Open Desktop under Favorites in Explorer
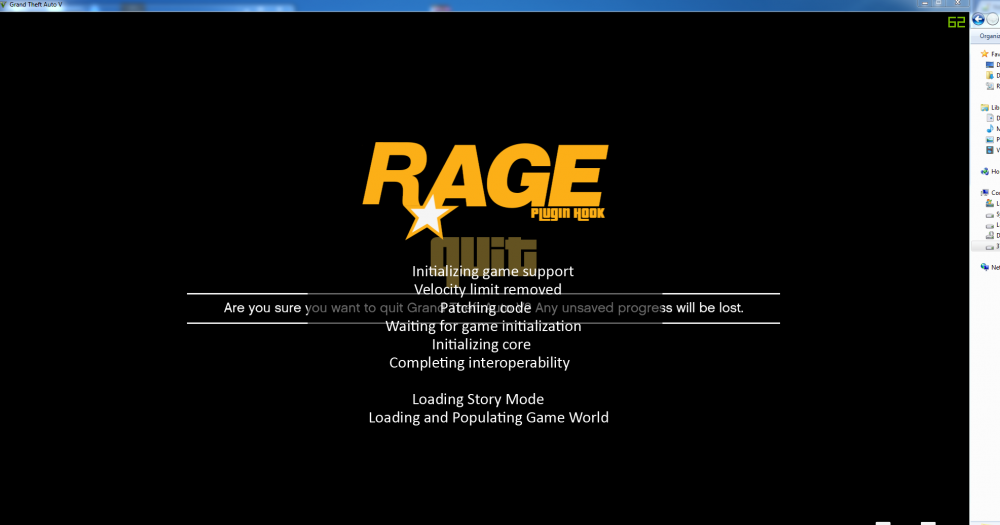The height and width of the screenshot is (525, 1000). coord(994,64)
